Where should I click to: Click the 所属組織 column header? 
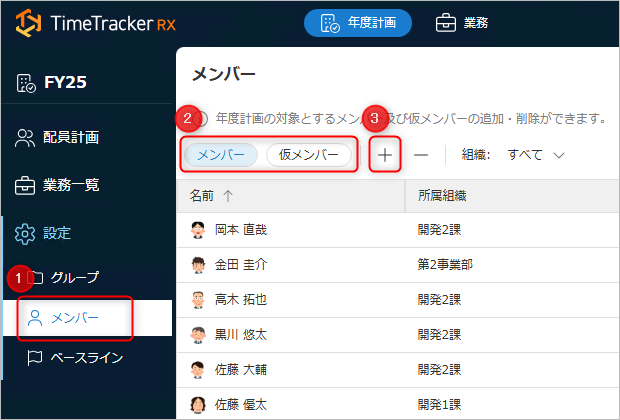click(442, 196)
